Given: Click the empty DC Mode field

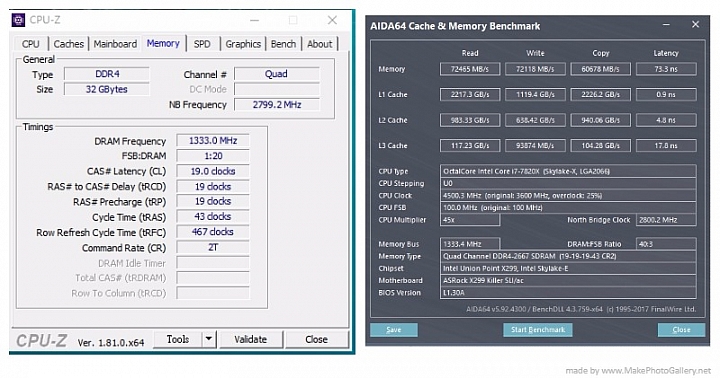Looking at the screenshot, I should pos(277,89).
